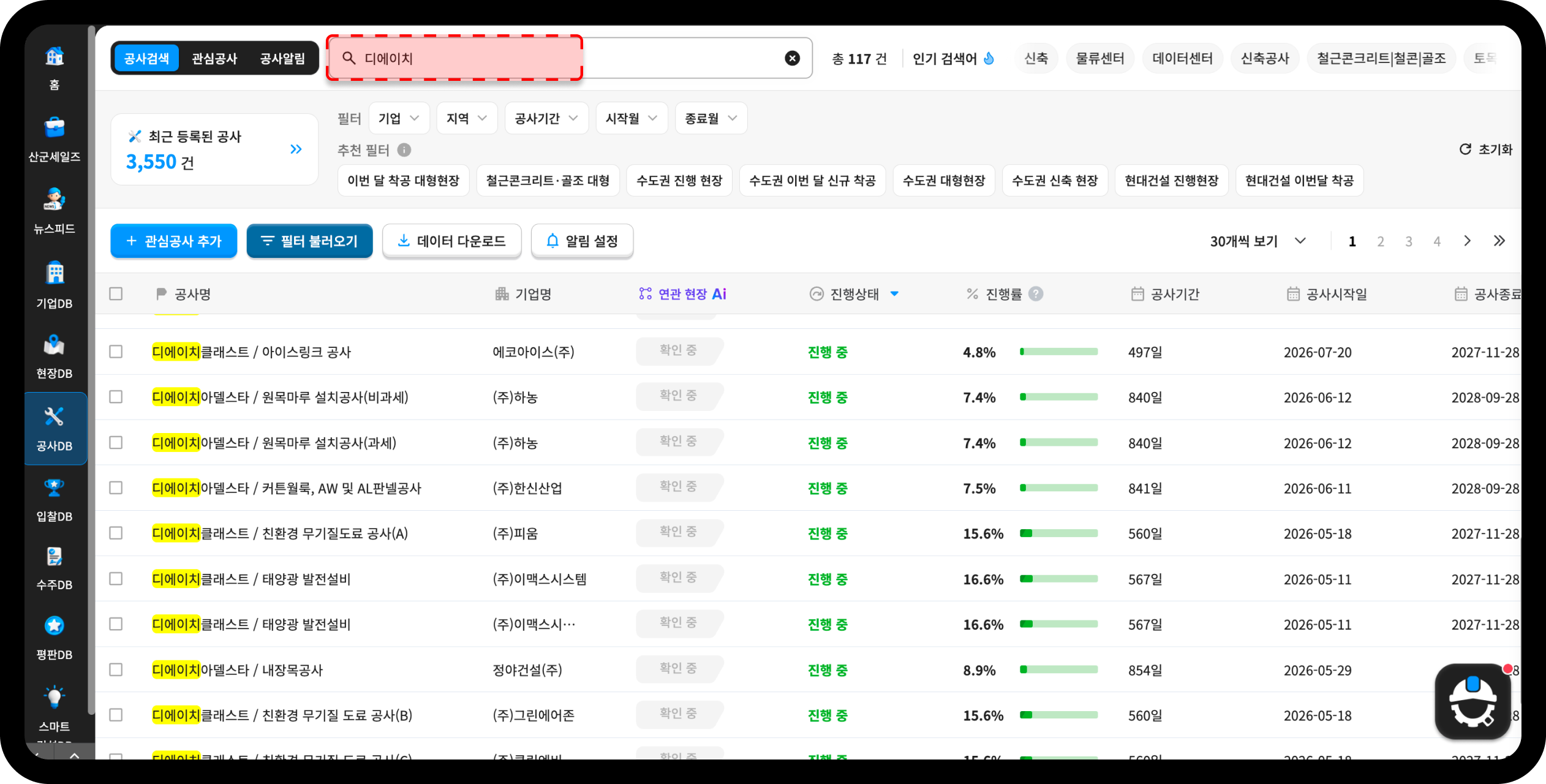Check the 아이스링크 공사 row checkbox
This screenshot has height=784, width=1546.
pos(116,352)
